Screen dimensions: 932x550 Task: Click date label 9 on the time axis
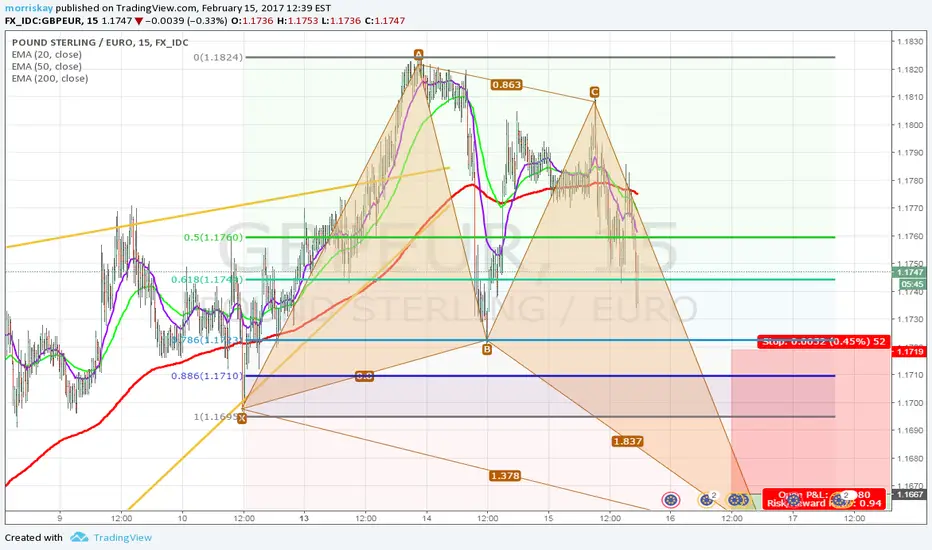point(60,518)
